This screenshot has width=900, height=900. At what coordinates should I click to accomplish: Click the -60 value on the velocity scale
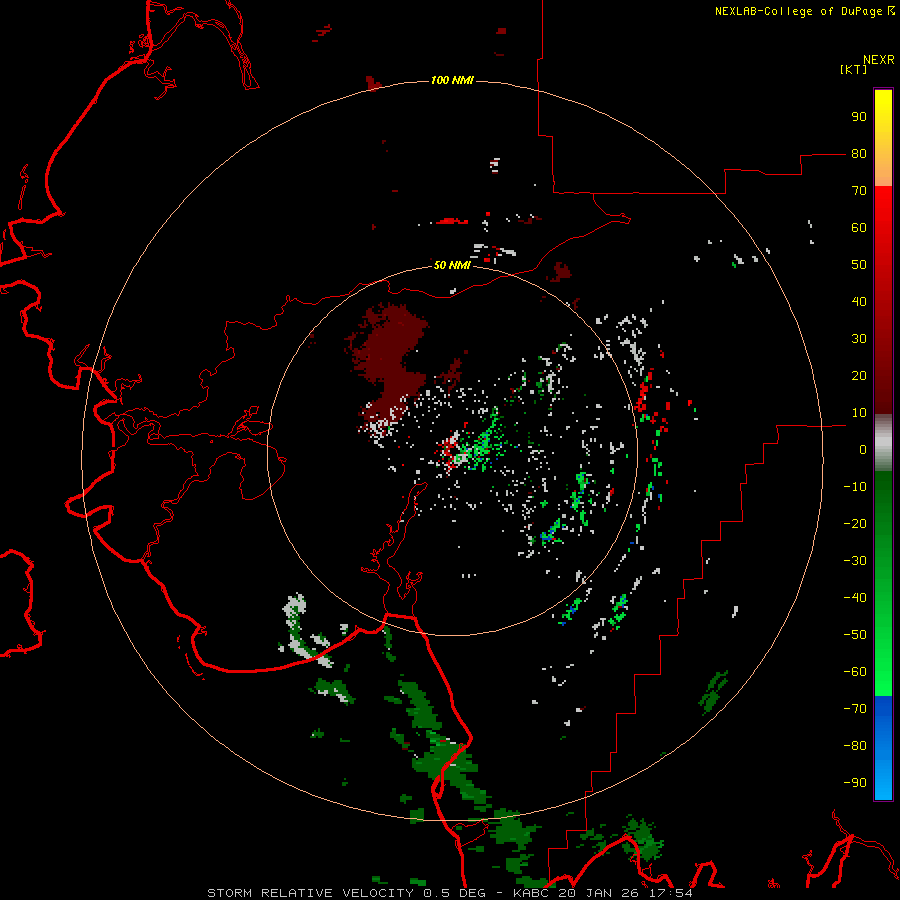(x=855, y=672)
